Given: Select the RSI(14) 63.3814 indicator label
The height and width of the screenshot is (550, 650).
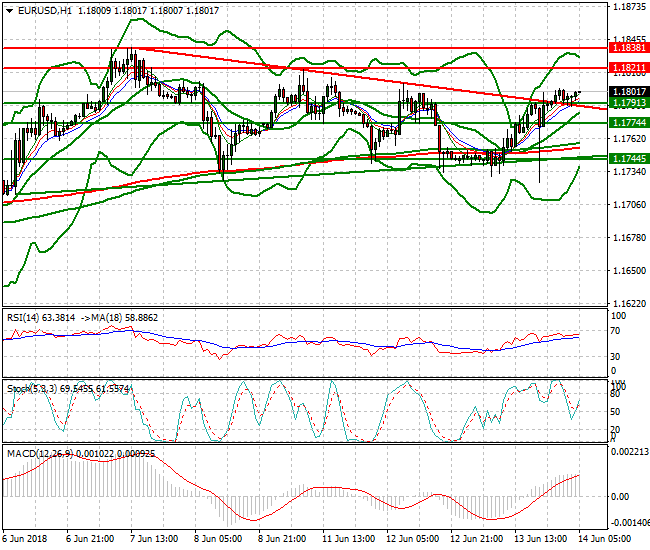Looking at the screenshot, I should 41,318.
